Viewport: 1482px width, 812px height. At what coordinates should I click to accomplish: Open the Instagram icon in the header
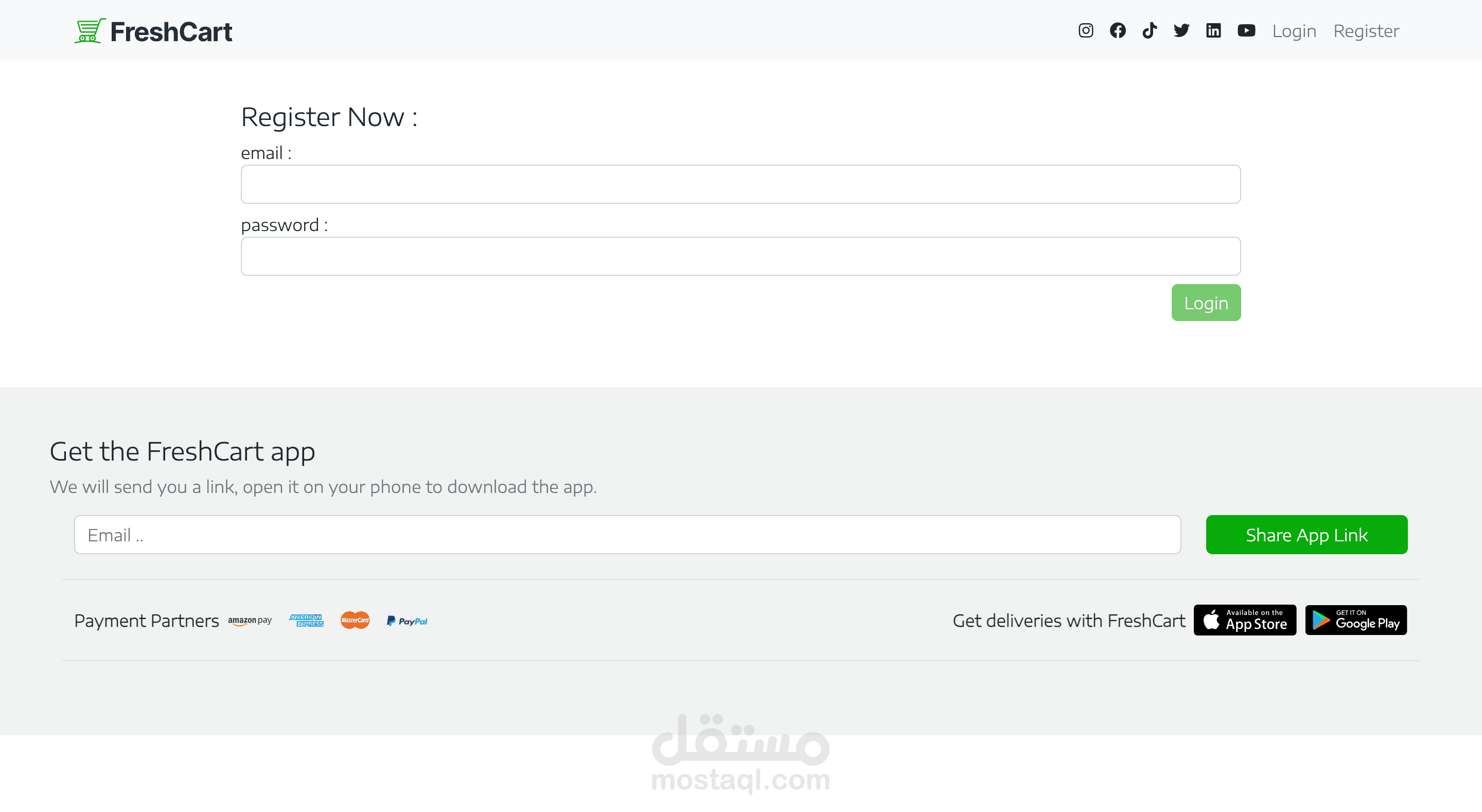click(x=1086, y=30)
